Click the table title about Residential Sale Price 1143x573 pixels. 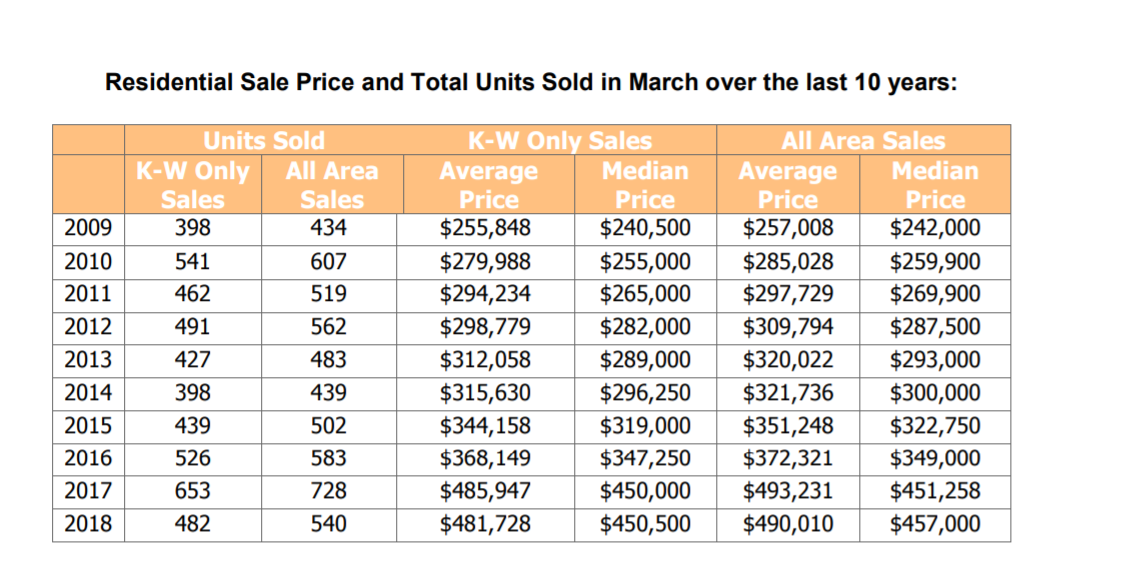532,82
